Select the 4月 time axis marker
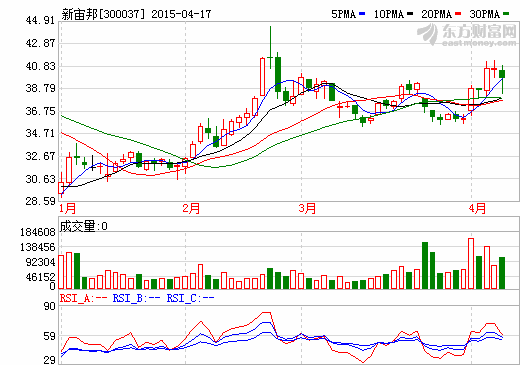This screenshot has height=365, width=520. click(x=477, y=208)
